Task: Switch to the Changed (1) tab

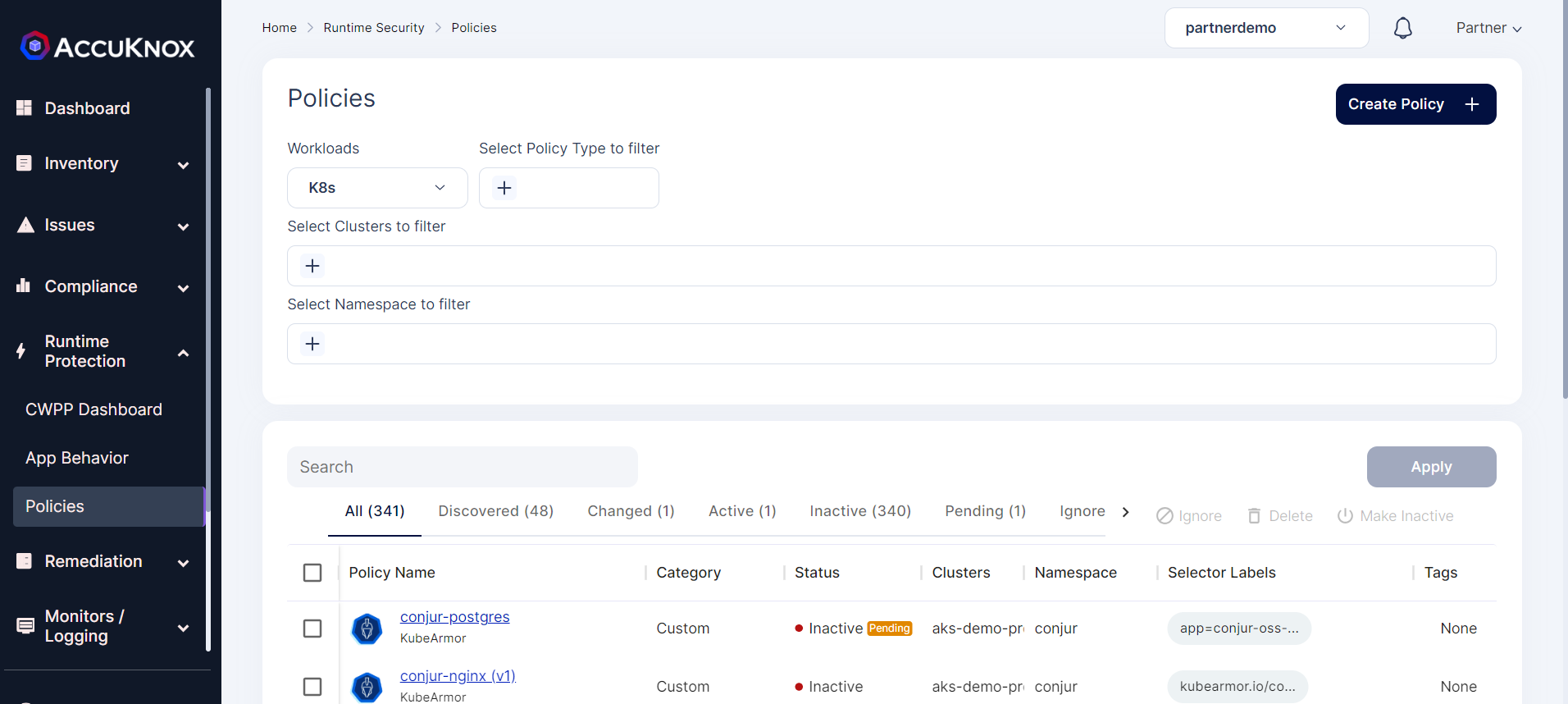Action: click(x=631, y=511)
